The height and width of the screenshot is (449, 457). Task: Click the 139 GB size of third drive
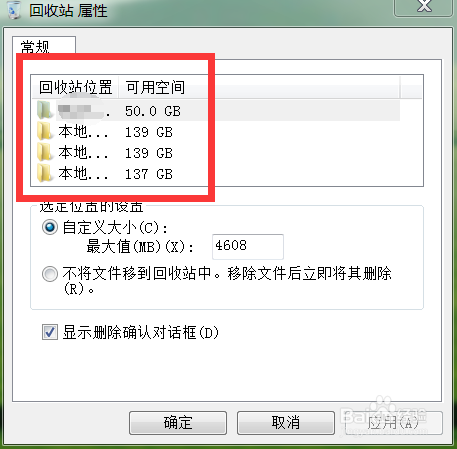[x=149, y=153]
